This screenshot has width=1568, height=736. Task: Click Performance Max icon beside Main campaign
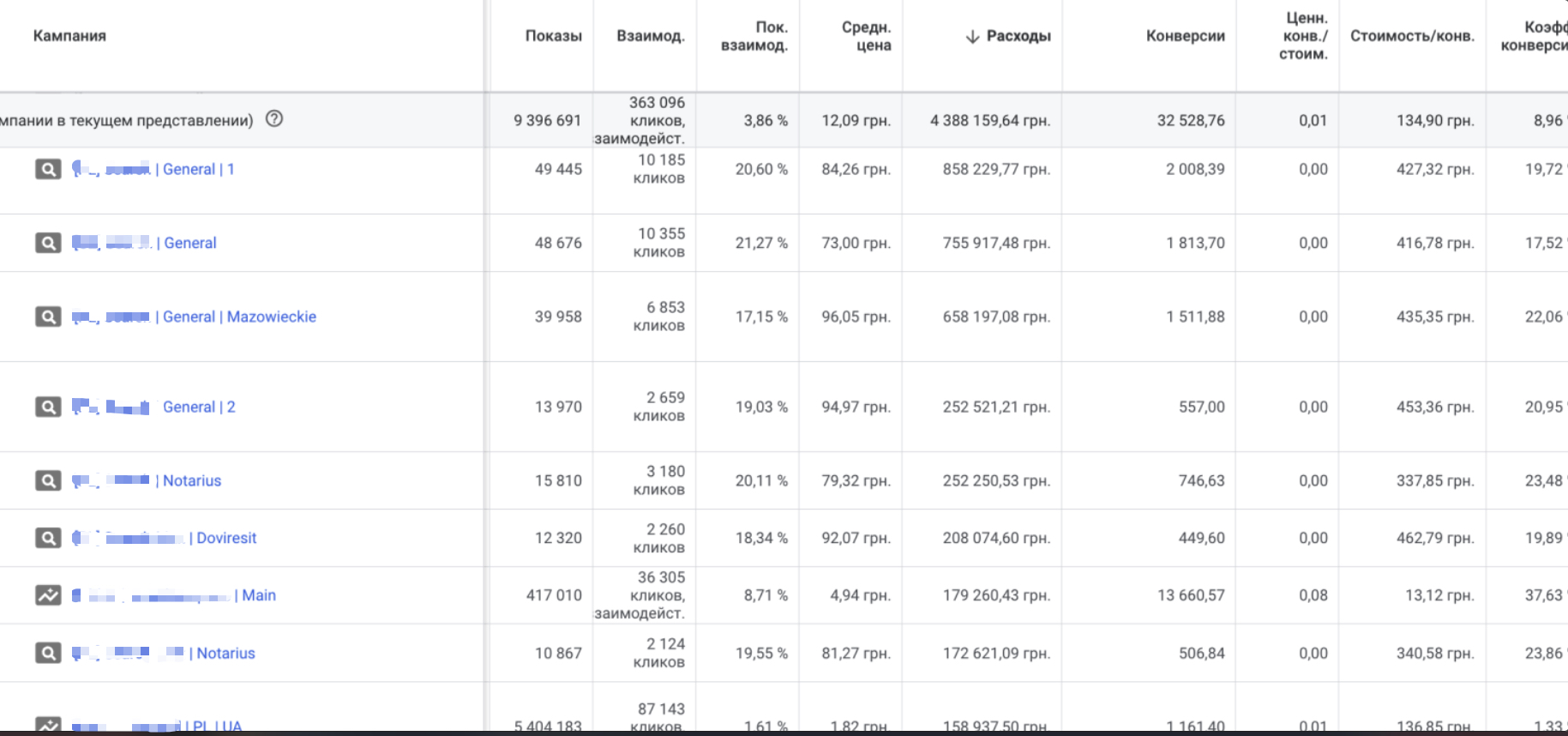coord(48,595)
